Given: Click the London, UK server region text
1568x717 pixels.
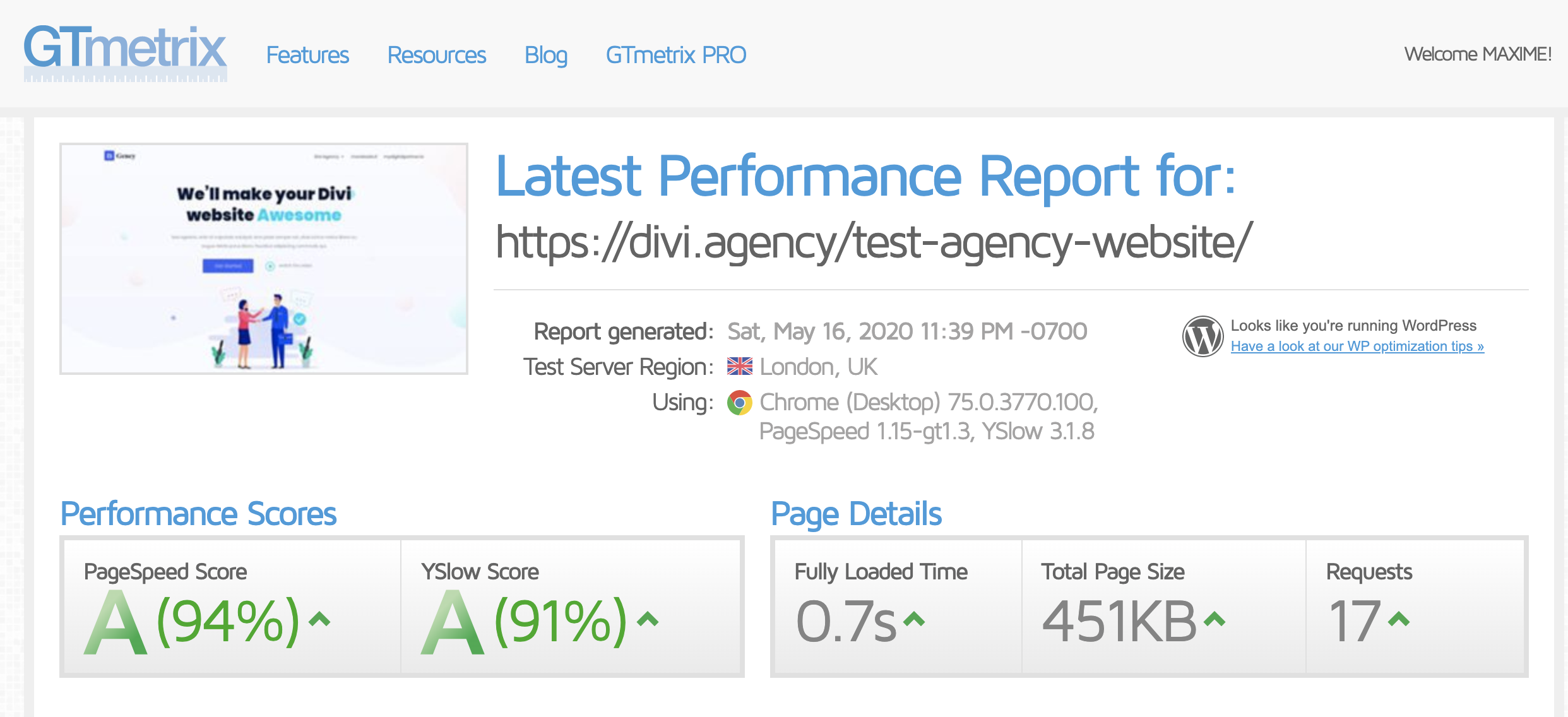Looking at the screenshot, I should [x=819, y=366].
